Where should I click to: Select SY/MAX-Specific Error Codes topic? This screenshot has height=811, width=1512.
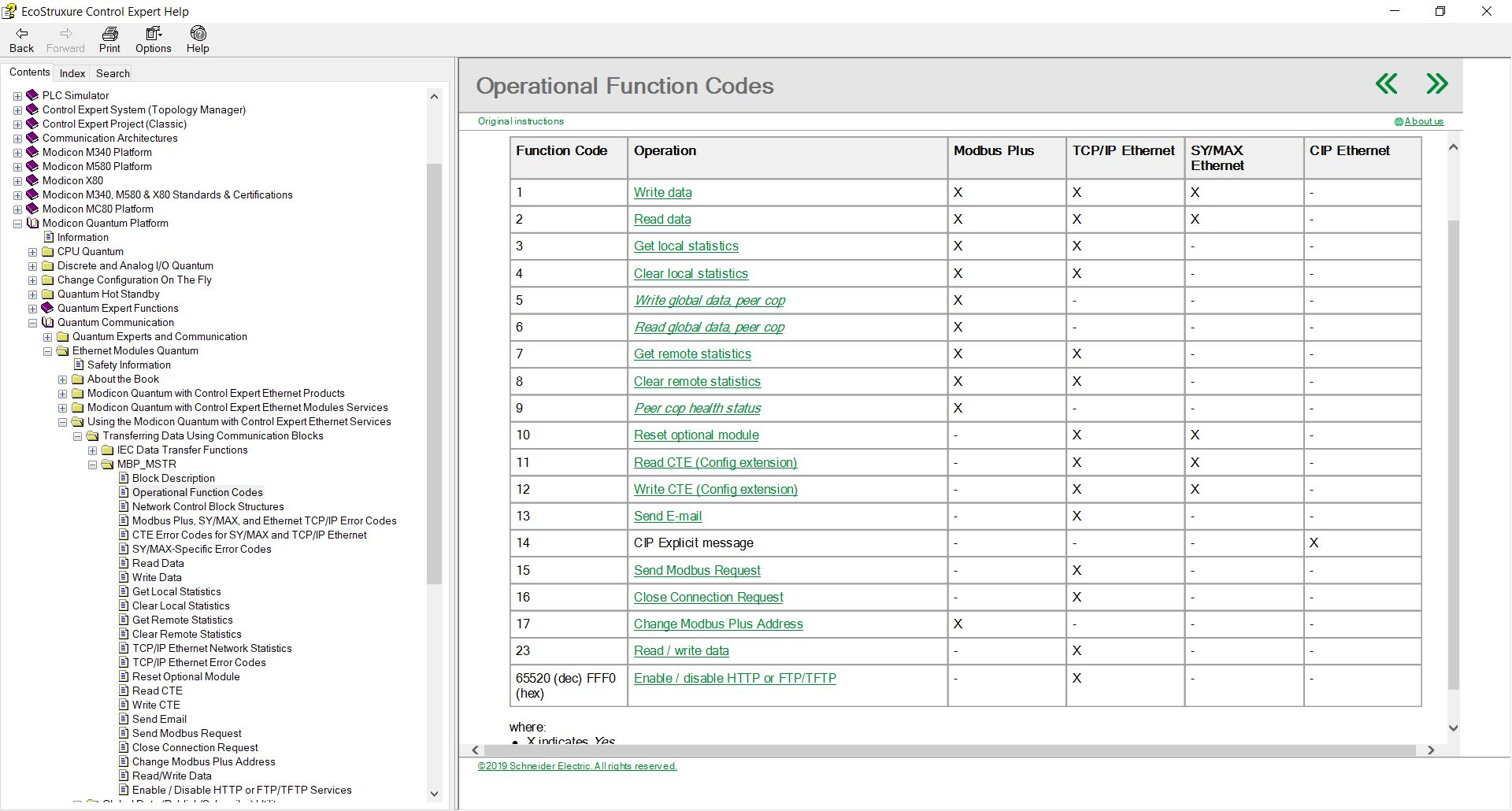(202, 549)
